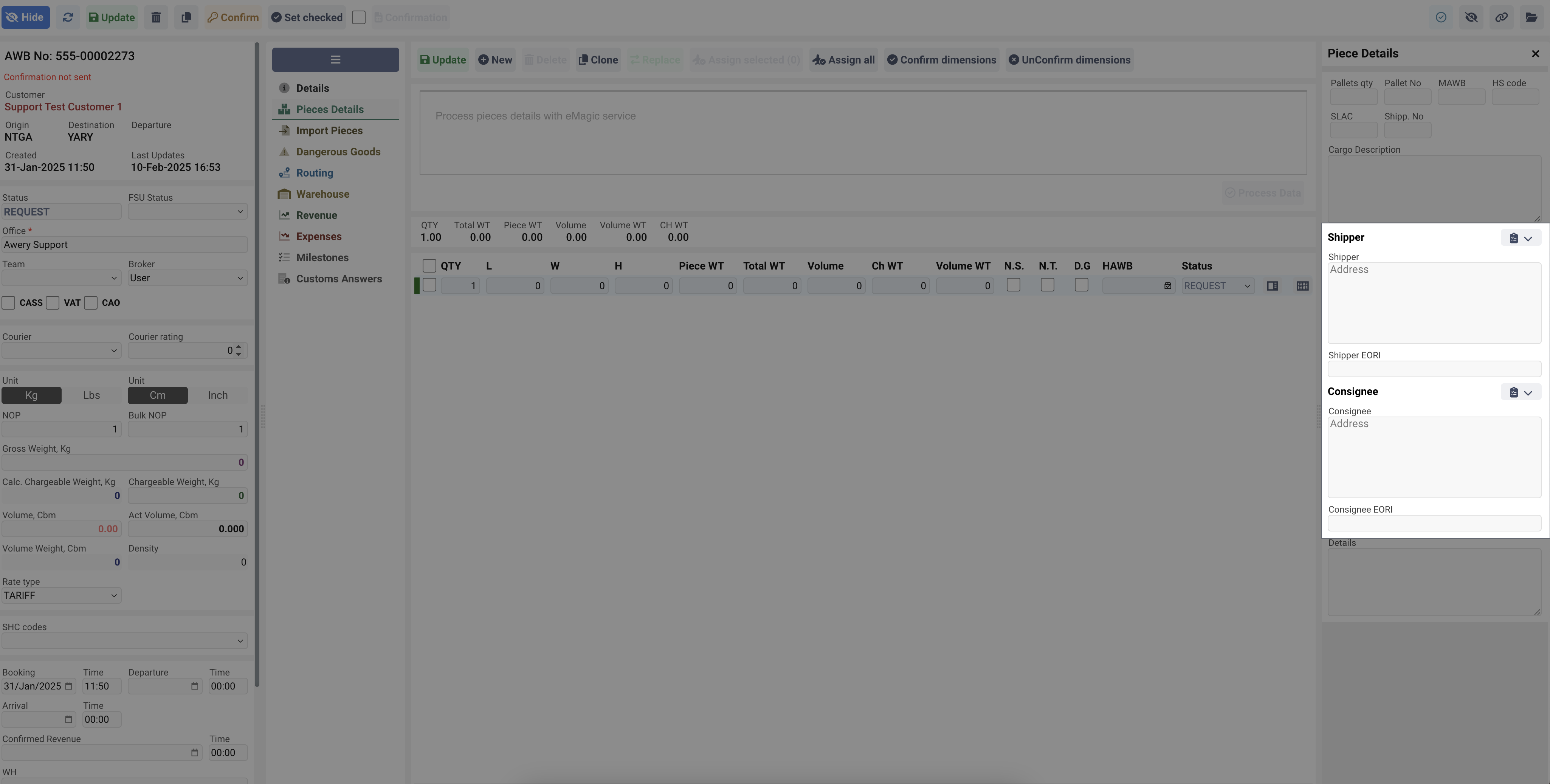Click the link chain icon at top right
The height and width of the screenshot is (784, 1550).
1501,17
